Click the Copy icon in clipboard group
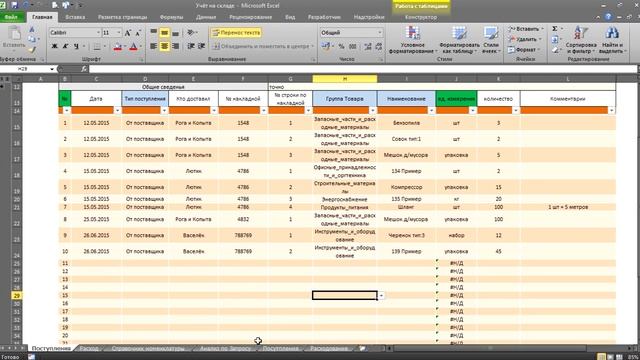Screen dimensions: 640x360 32,39
